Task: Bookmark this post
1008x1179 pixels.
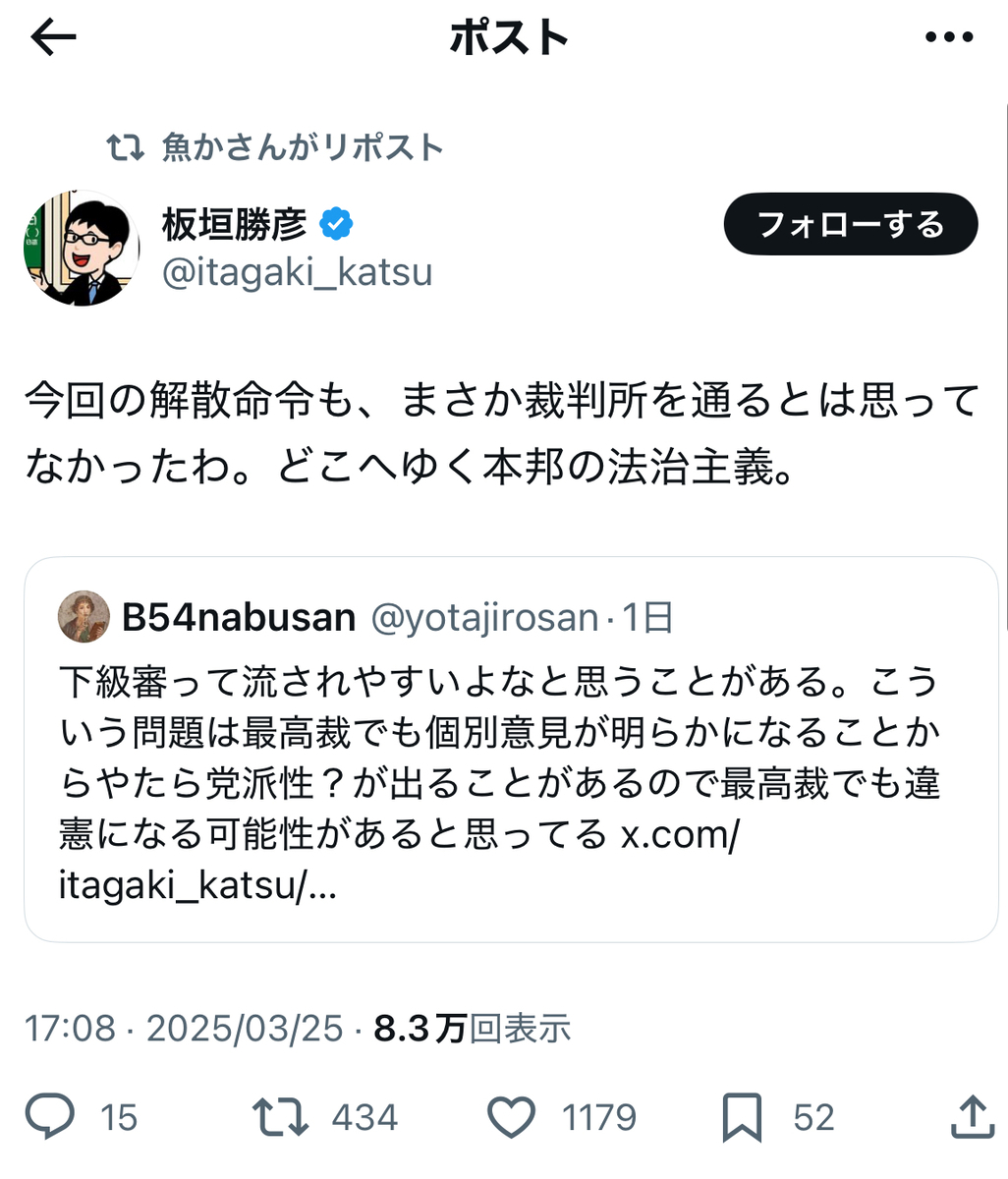Action: (x=742, y=1117)
